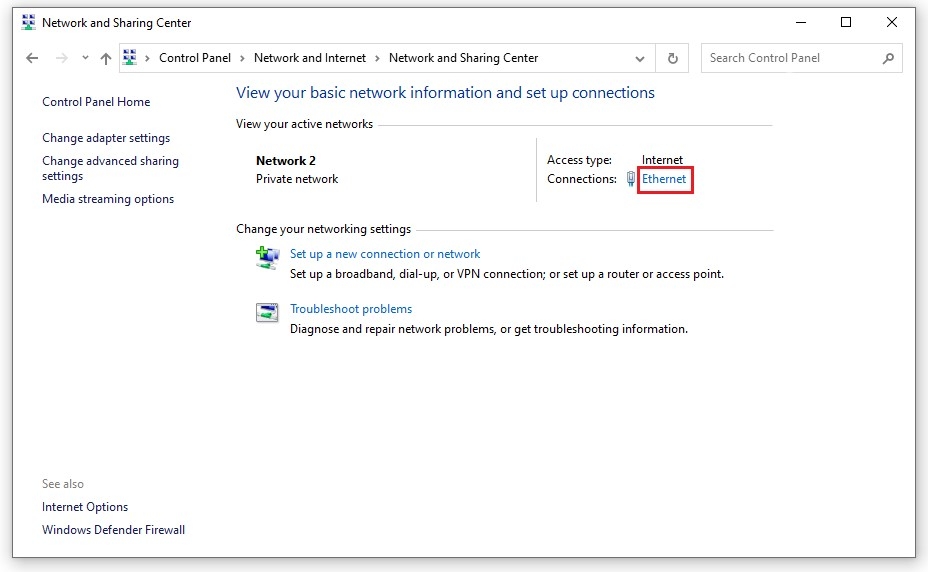Viewport: 928px width, 572px height.
Task: Click the Troubleshoot problems icon
Action: tap(267, 313)
